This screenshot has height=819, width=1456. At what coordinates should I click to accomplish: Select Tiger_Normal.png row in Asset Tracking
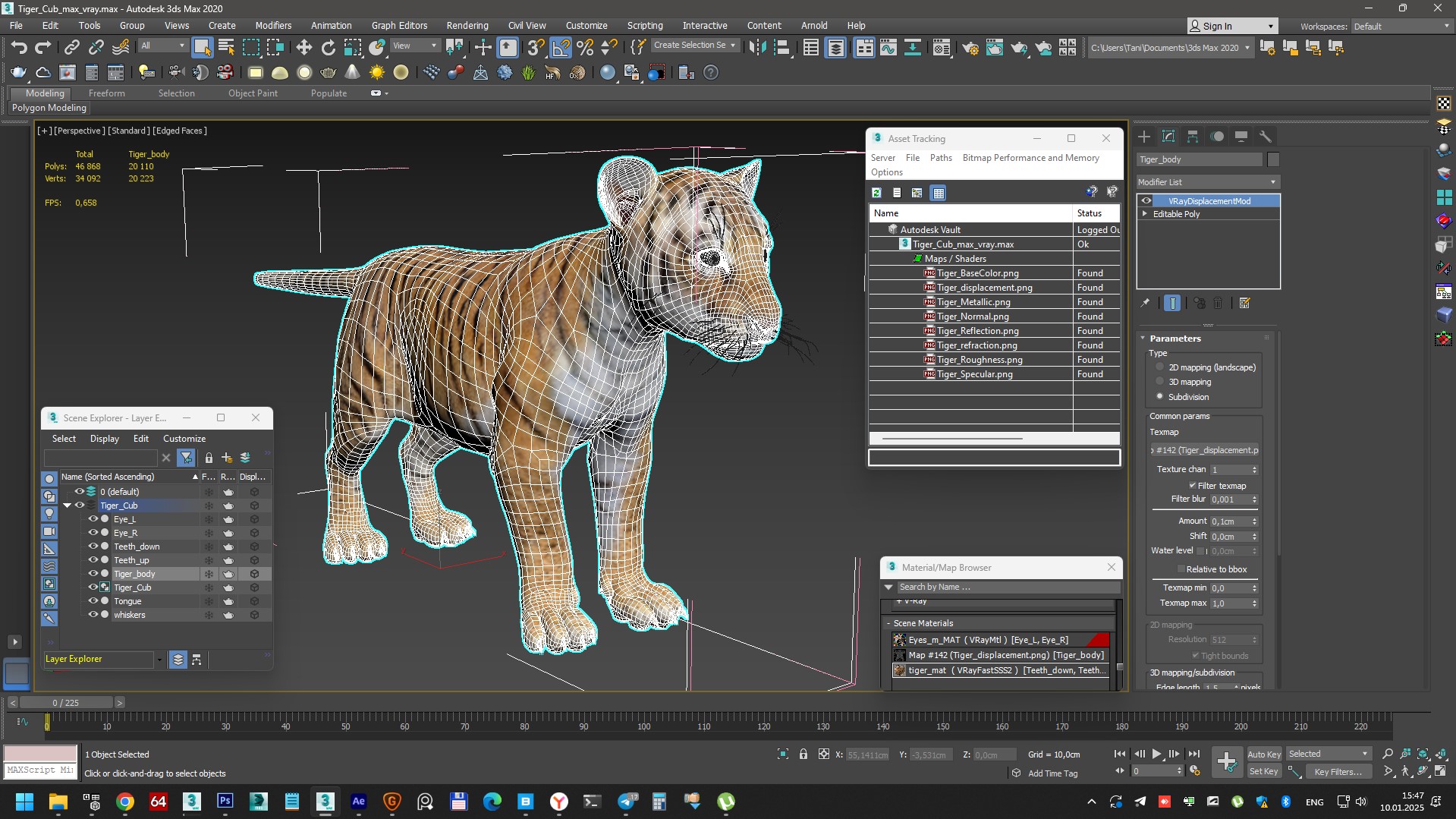[994, 317]
